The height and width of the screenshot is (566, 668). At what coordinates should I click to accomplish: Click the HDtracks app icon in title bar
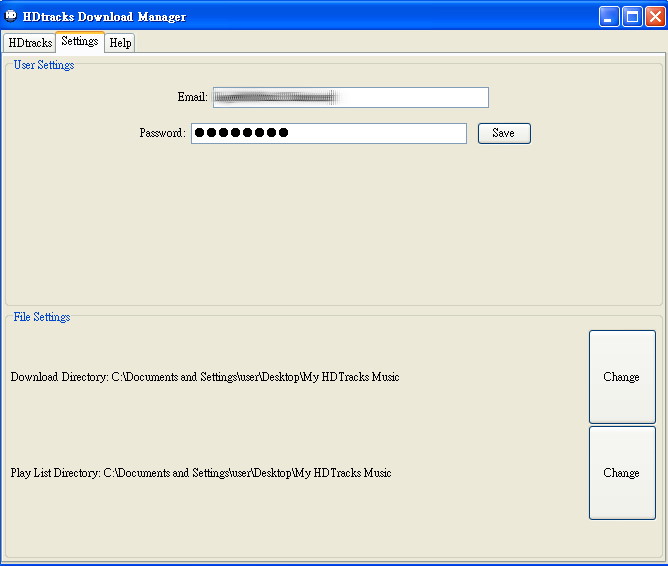click(x=10, y=16)
